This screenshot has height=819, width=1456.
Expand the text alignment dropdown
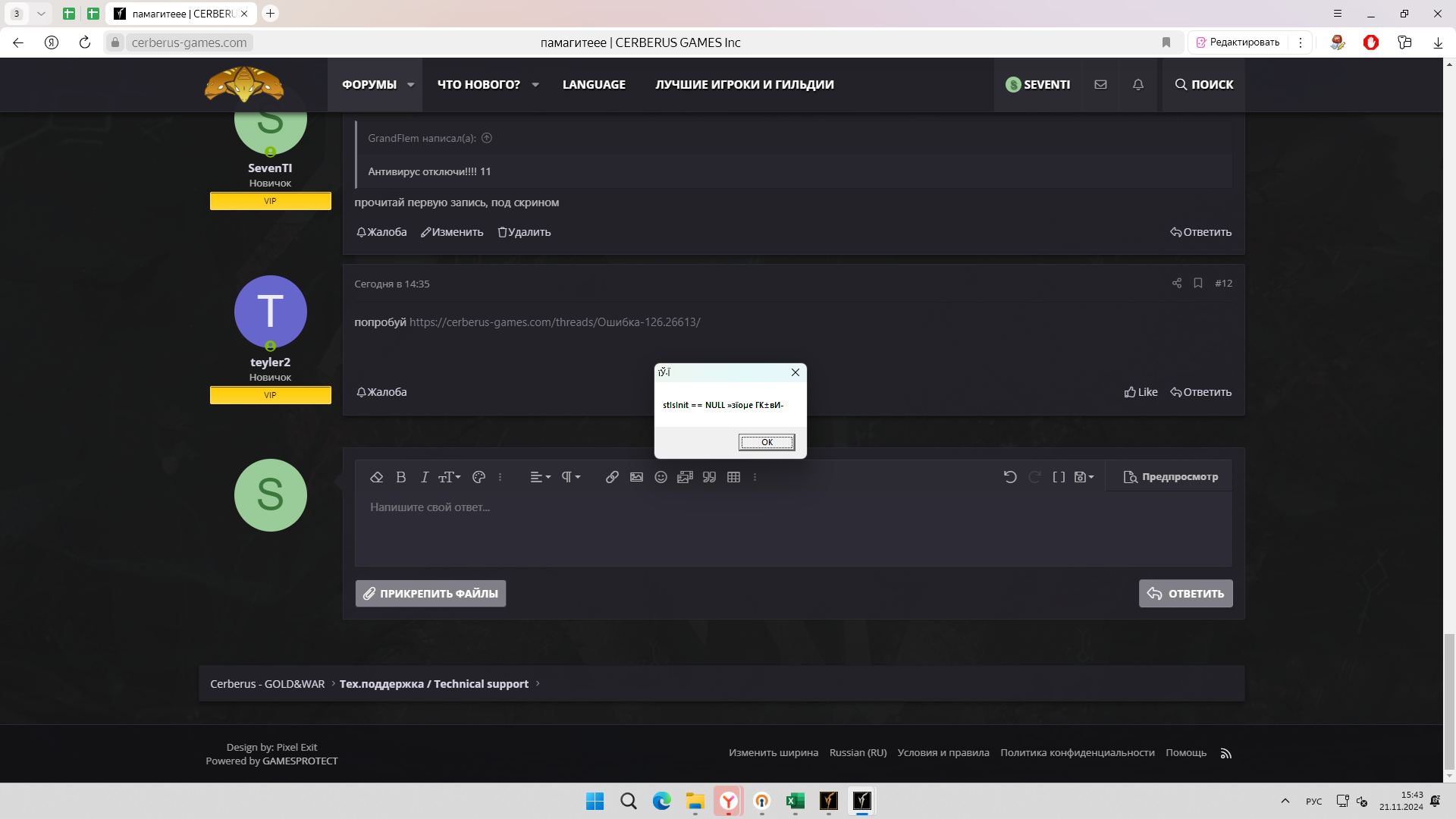pyautogui.click(x=540, y=477)
